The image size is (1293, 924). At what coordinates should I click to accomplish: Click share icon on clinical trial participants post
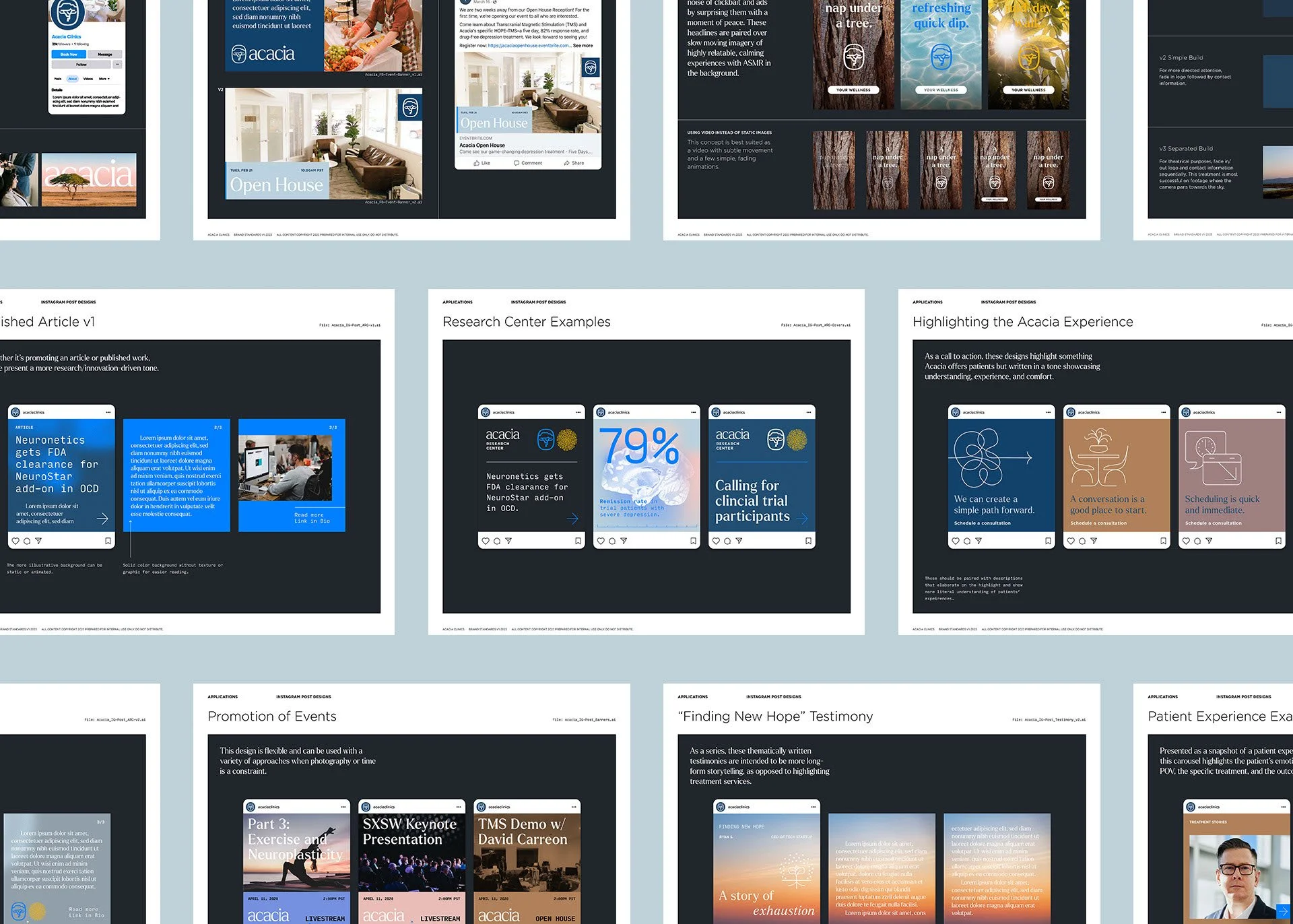click(739, 541)
